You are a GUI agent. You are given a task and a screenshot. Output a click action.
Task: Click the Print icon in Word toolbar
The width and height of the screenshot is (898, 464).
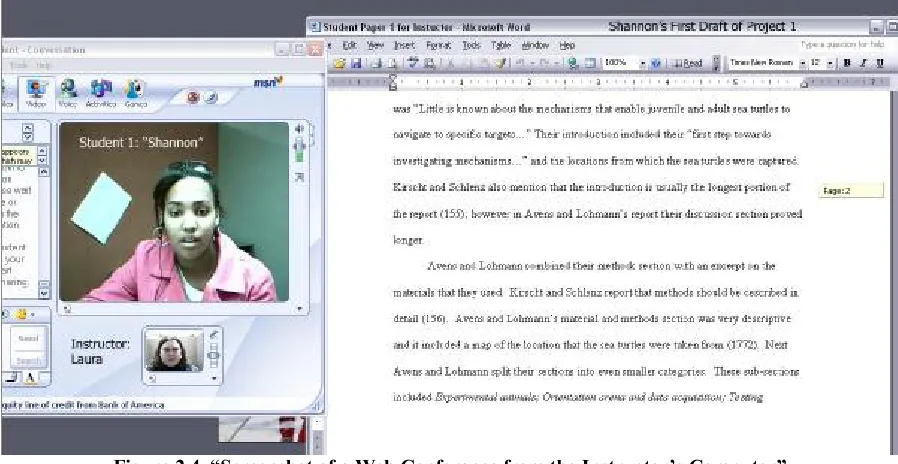(x=376, y=64)
